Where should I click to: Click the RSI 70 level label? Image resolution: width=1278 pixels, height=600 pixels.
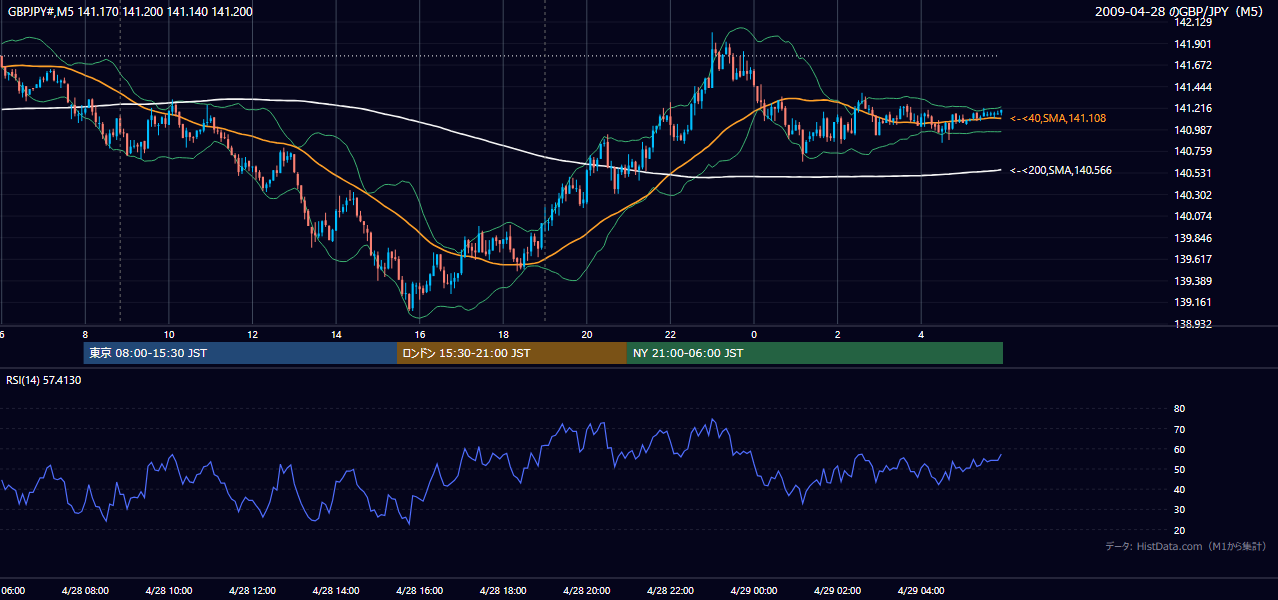(x=1179, y=429)
